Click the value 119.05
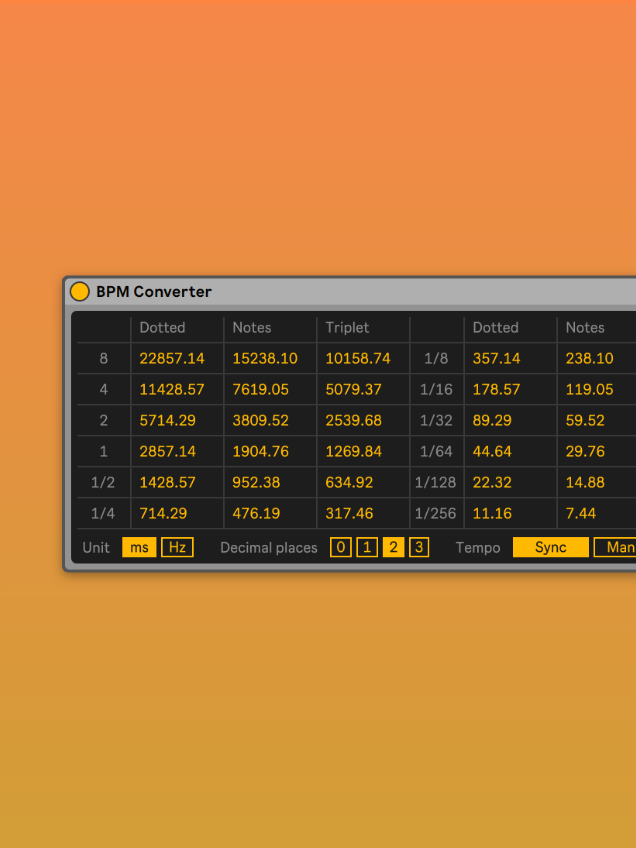Image resolution: width=636 pixels, height=848 pixels. tap(589, 389)
